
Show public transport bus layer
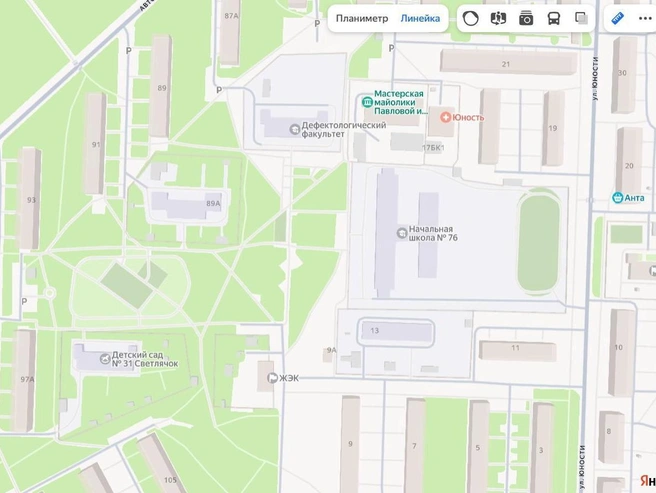[x=554, y=18]
